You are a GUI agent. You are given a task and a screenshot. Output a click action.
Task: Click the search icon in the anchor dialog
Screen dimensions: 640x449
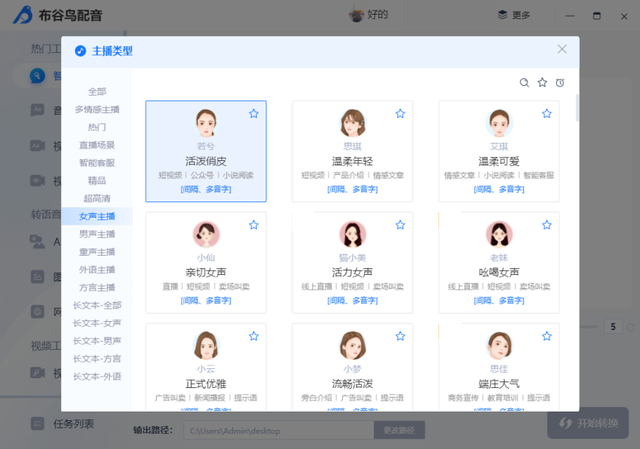pos(524,83)
